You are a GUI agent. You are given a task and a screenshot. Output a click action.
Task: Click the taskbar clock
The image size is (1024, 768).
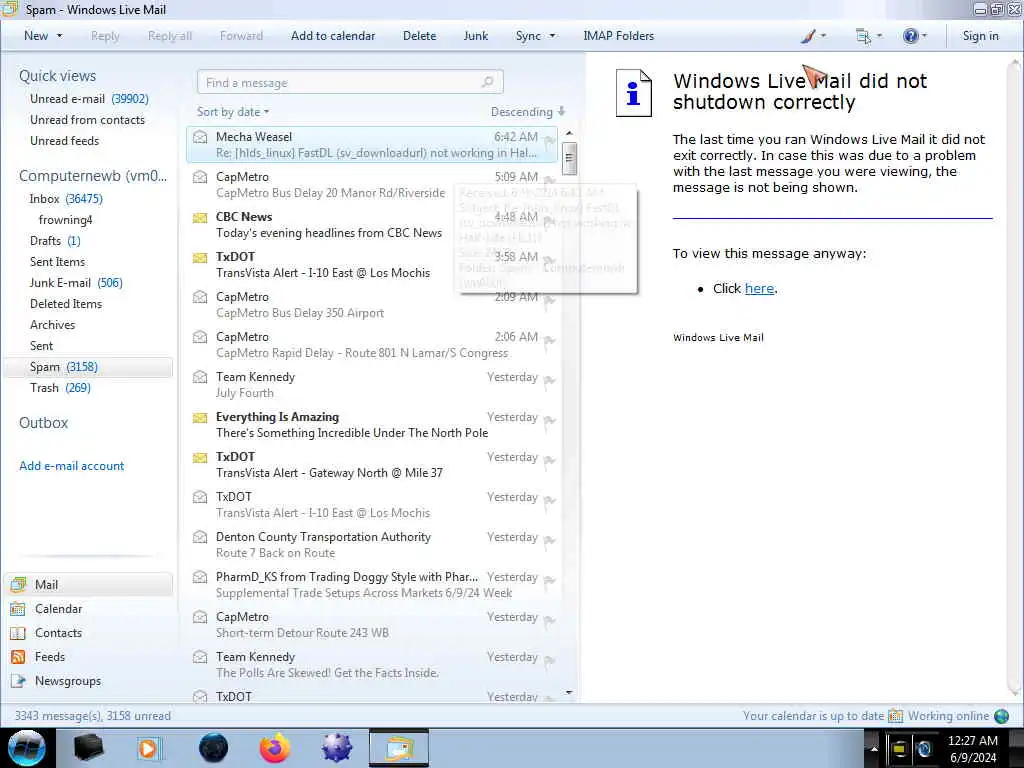(973, 749)
